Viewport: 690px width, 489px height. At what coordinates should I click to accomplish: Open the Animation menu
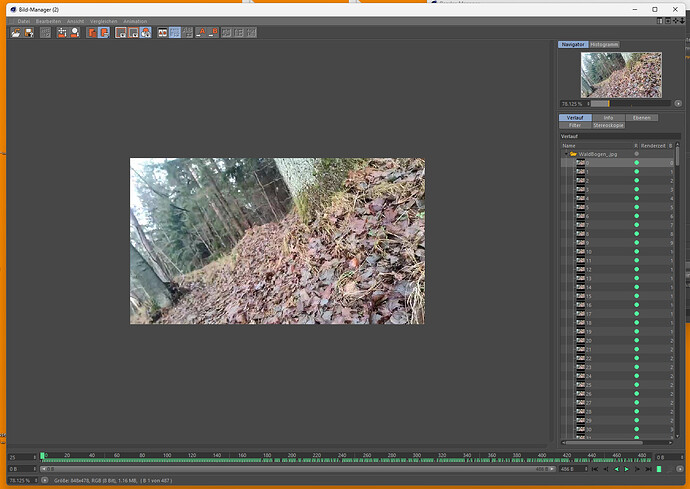coord(135,21)
